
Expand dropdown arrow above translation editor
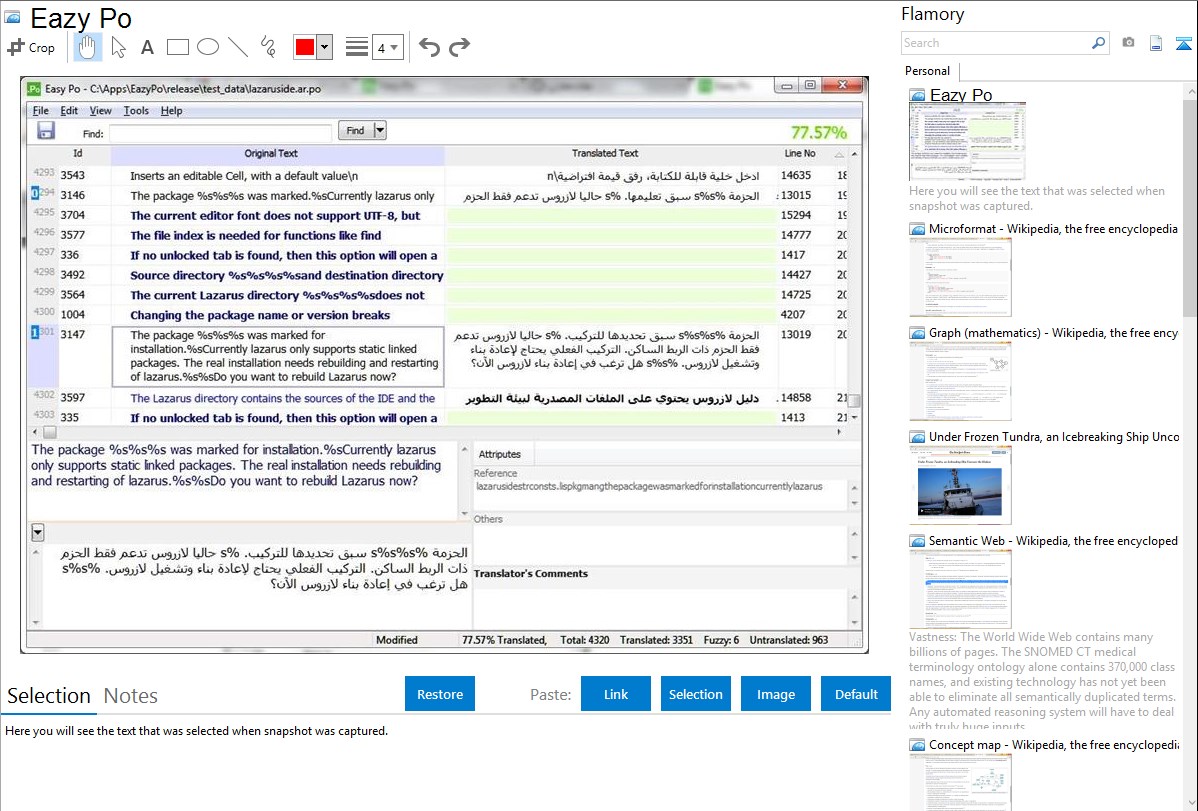click(x=37, y=532)
